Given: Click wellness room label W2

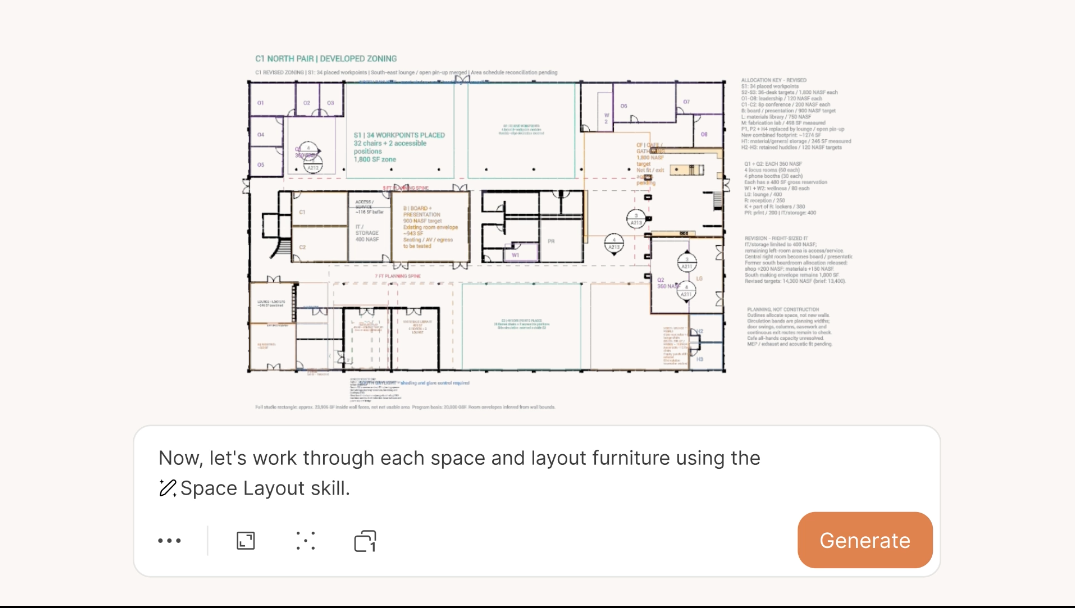Looking at the screenshot, I should click(x=607, y=119).
